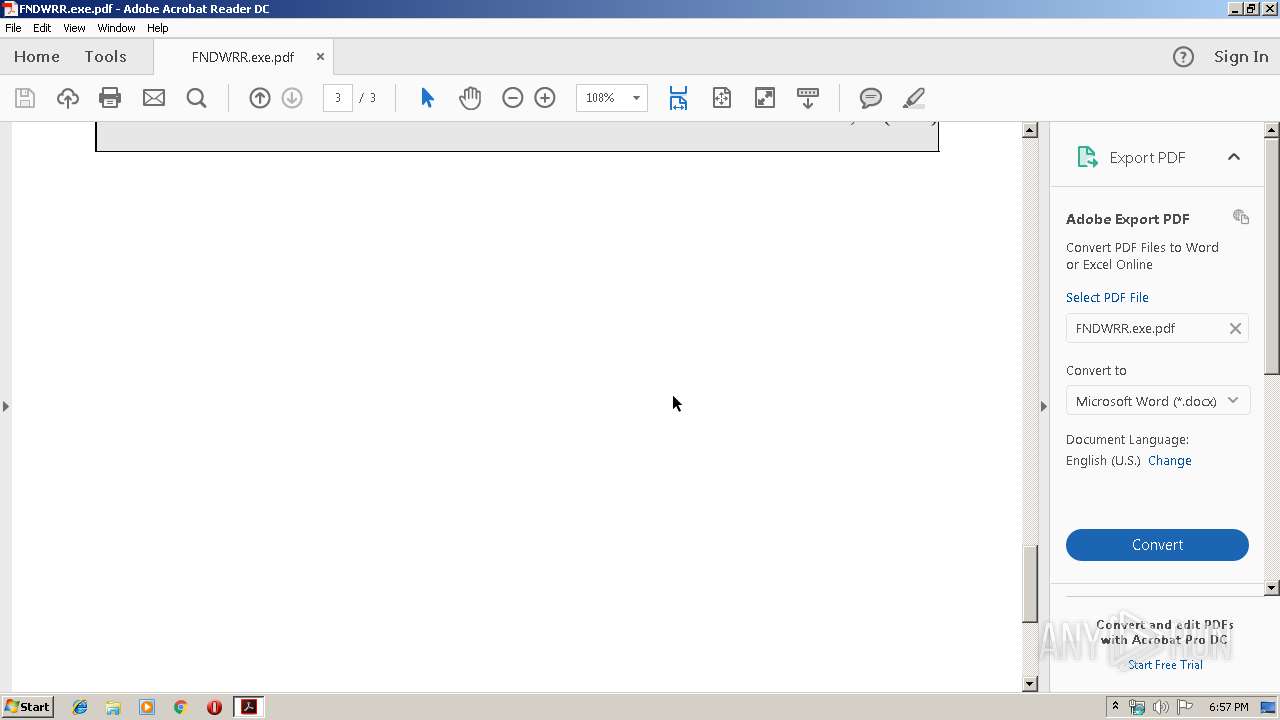Open the Windows Start menu
The image size is (1280, 720).
click(x=27, y=707)
